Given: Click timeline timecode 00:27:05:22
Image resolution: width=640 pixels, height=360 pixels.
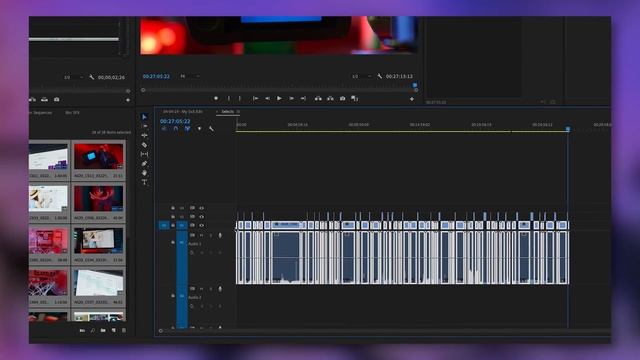Looking at the screenshot, I should click(x=175, y=121).
